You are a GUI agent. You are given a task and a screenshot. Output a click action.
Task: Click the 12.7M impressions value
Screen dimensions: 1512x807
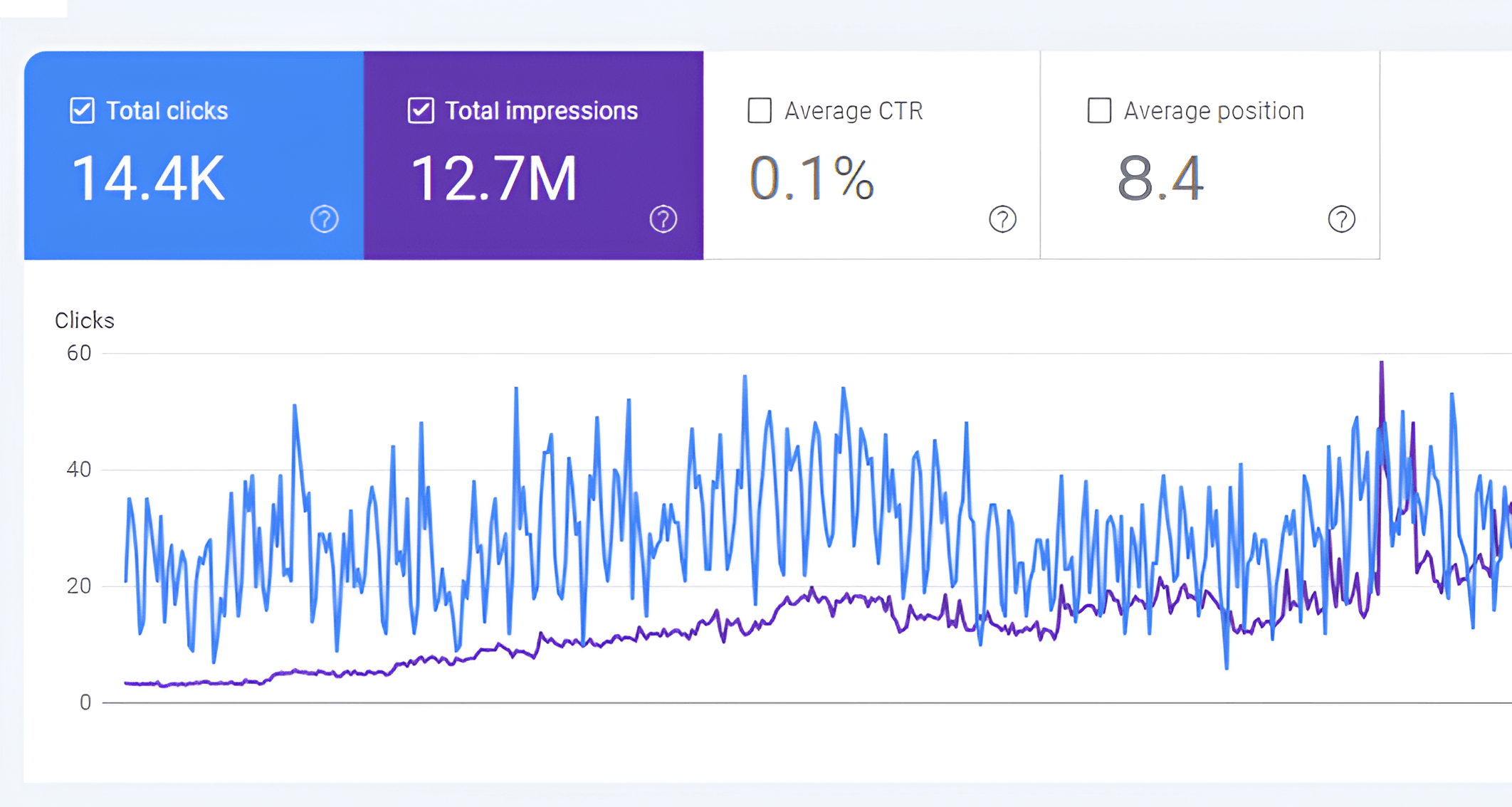(x=493, y=179)
